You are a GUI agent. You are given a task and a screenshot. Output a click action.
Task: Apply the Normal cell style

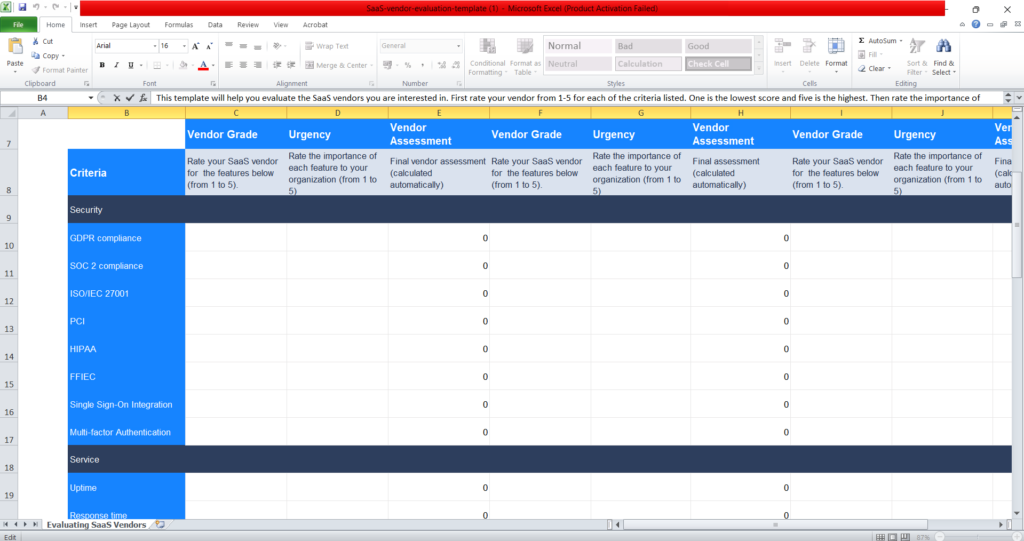pos(577,46)
